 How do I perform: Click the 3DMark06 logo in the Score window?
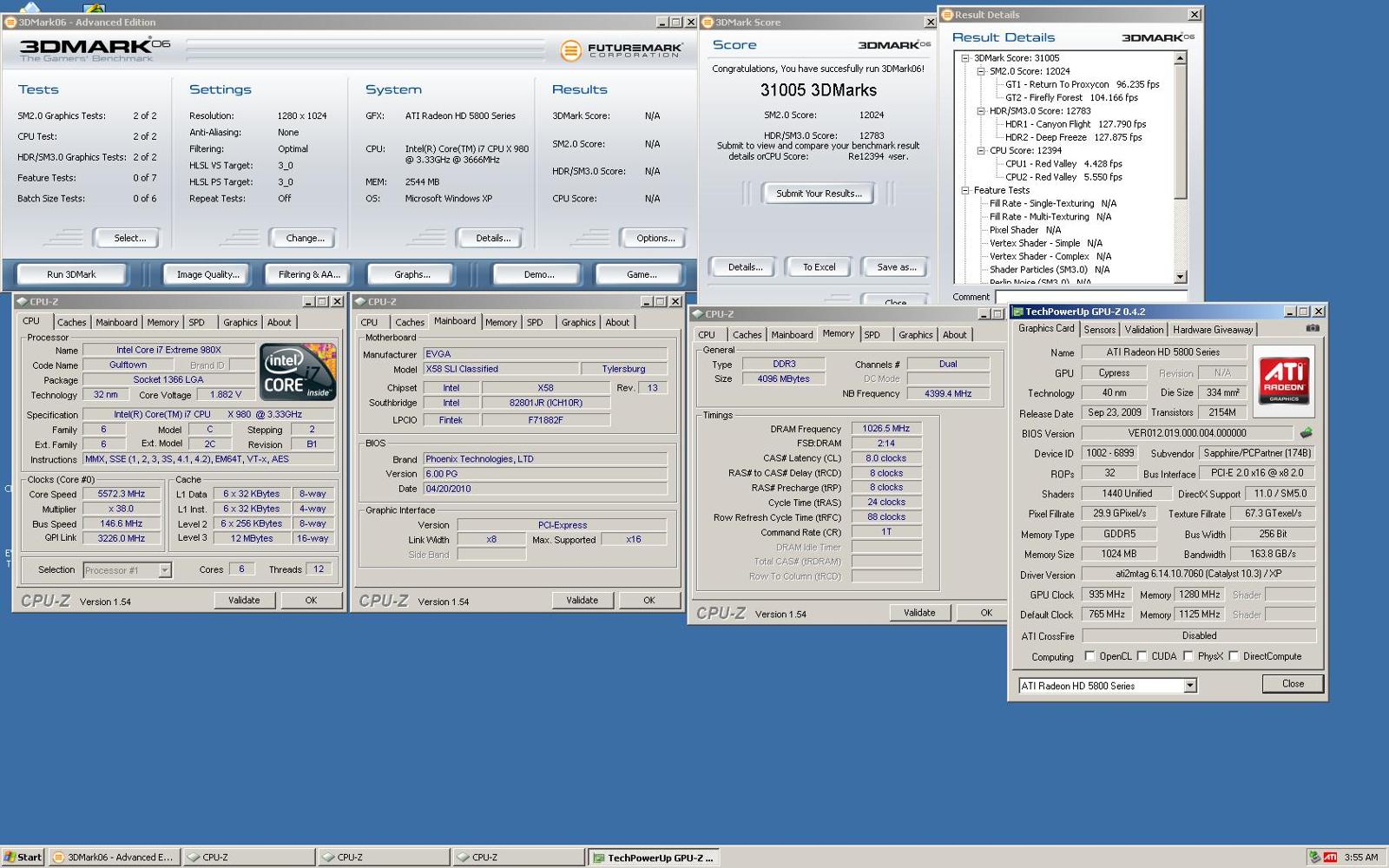click(894, 45)
